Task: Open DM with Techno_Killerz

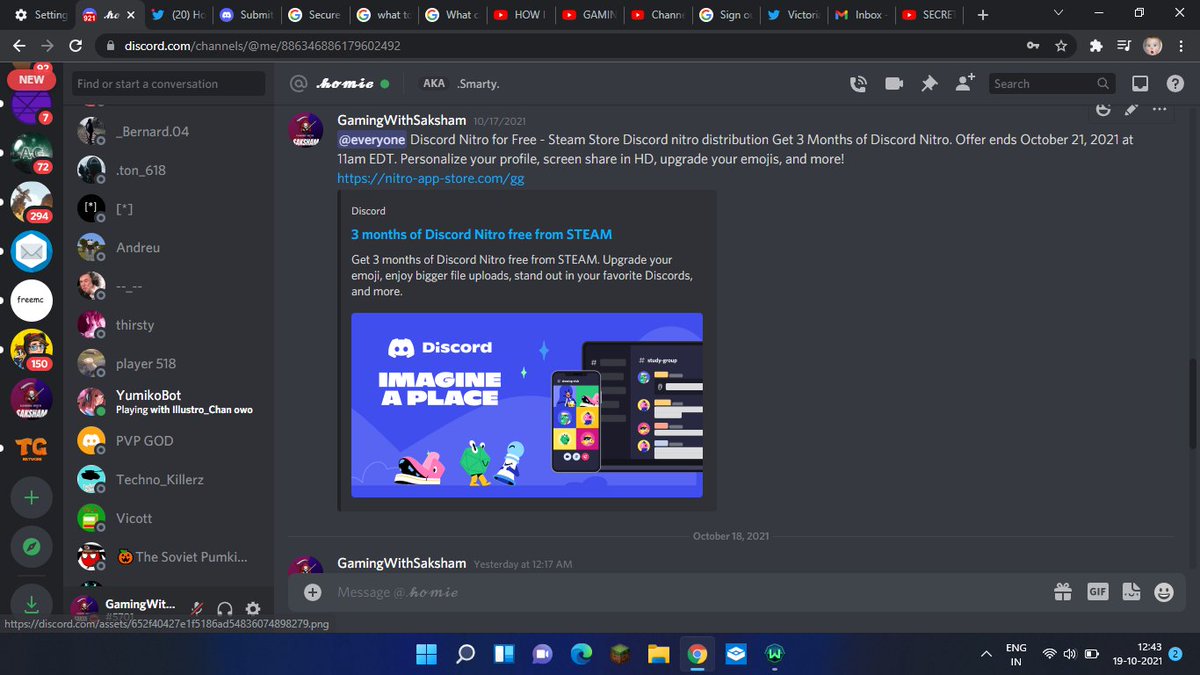Action: [168, 479]
